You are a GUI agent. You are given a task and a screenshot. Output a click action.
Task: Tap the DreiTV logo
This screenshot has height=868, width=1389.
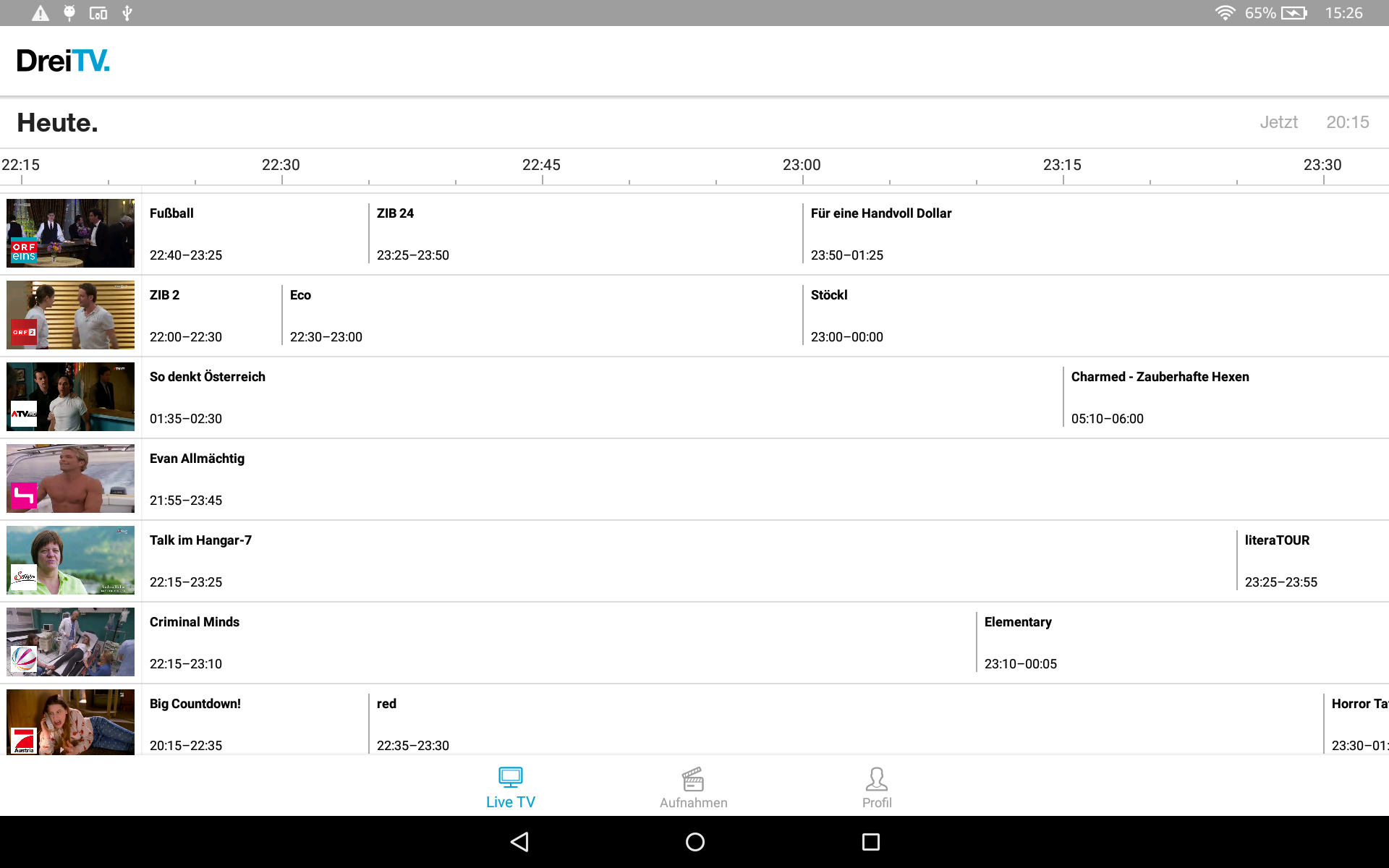(x=63, y=61)
